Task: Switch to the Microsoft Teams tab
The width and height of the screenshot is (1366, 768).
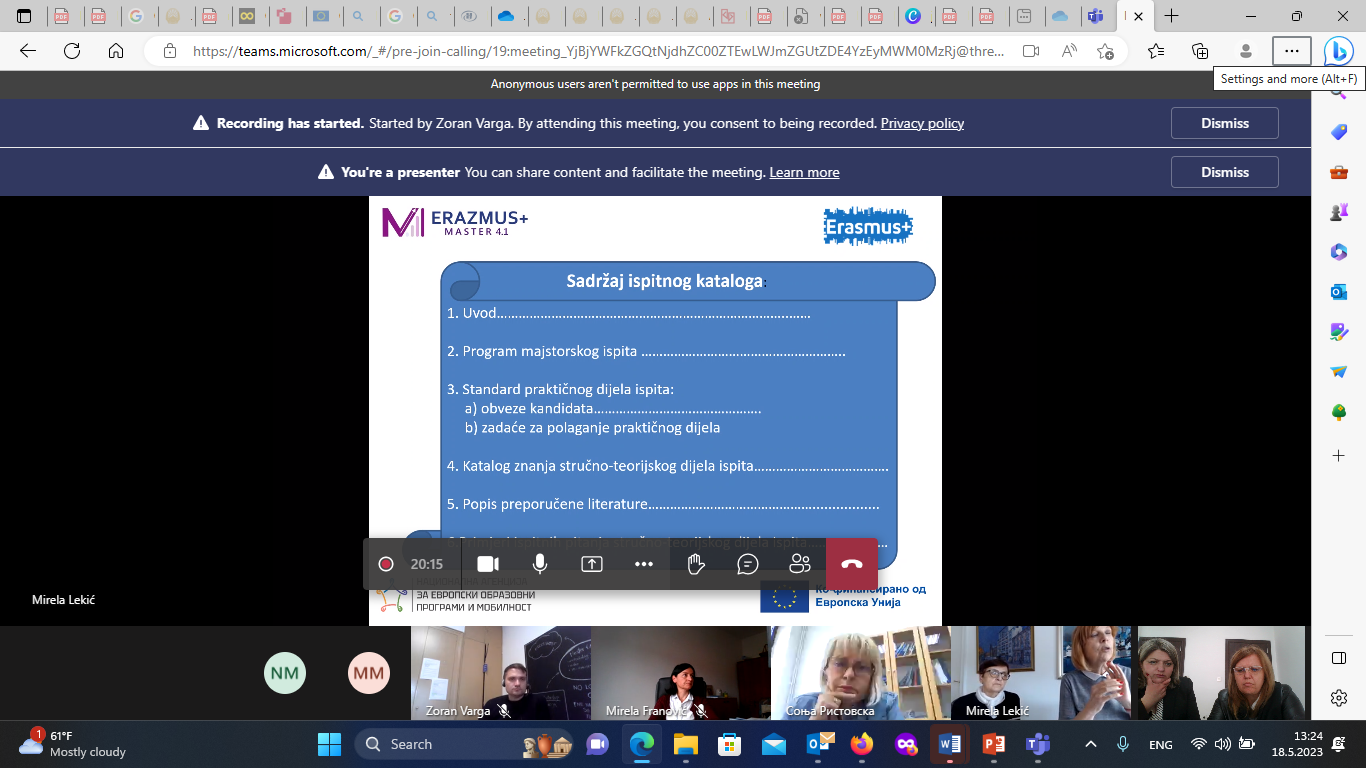Action: point(1096,16)
